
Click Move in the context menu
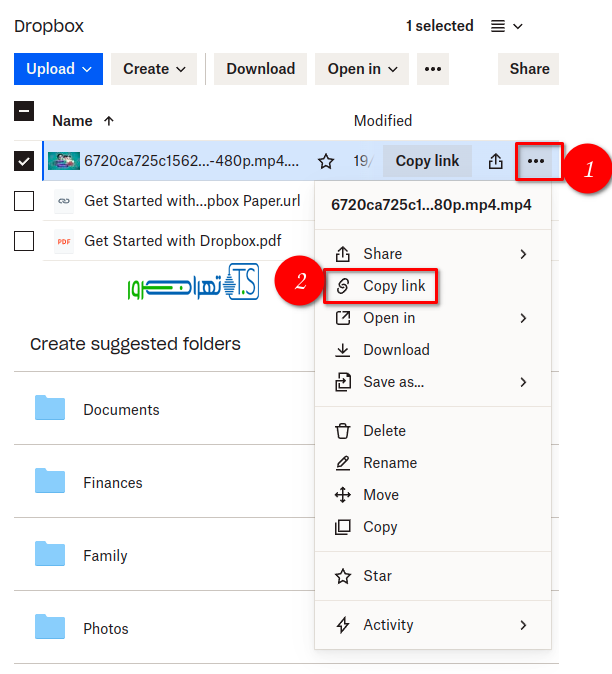click(380, 495)
